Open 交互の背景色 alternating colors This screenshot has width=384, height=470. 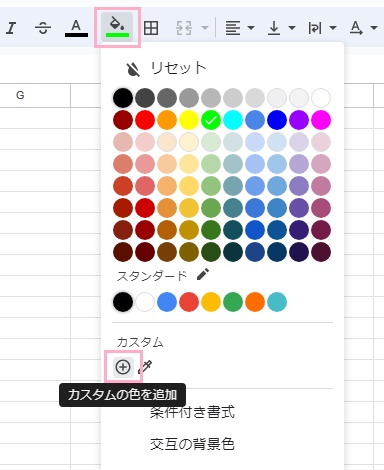(x=192, y=444)
